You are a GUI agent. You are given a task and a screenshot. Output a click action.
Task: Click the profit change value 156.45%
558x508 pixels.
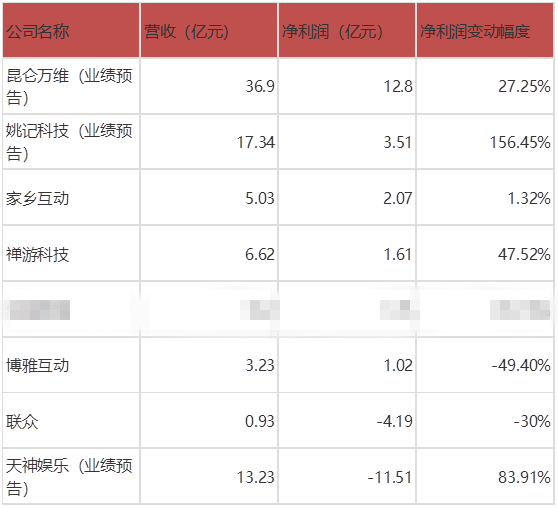[x=520, y=142]
